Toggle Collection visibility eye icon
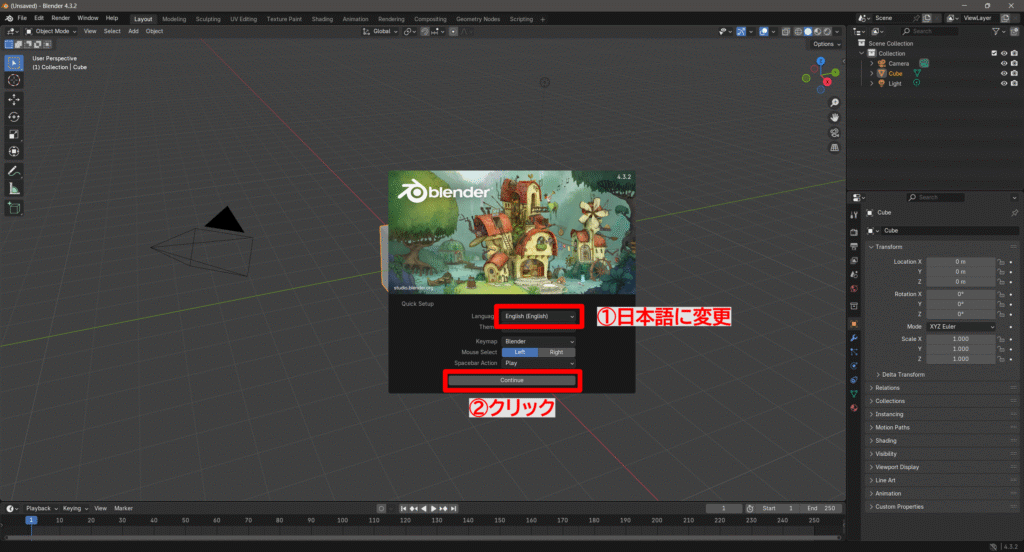1024x552 pixels. [1004, 54]
